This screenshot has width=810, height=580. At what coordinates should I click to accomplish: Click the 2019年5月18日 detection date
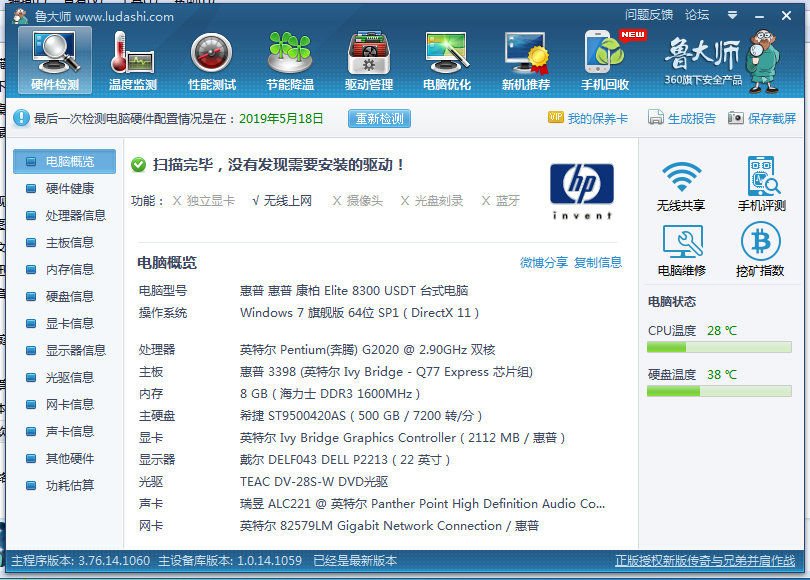pos(281,118)
